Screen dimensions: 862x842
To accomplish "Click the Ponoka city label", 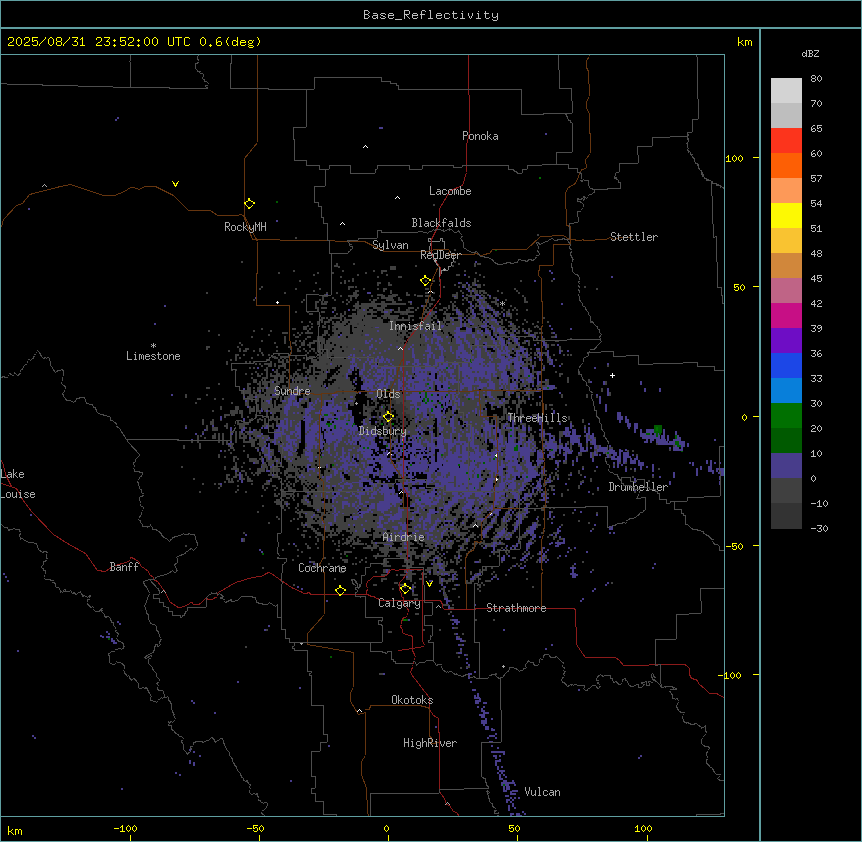I will coord(480,136).
